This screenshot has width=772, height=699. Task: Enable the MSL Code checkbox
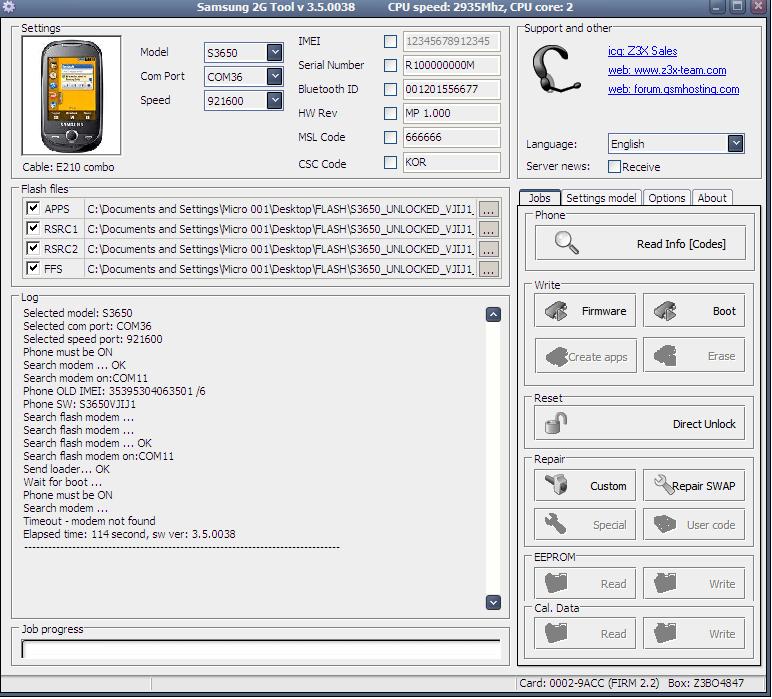point(390,137)
